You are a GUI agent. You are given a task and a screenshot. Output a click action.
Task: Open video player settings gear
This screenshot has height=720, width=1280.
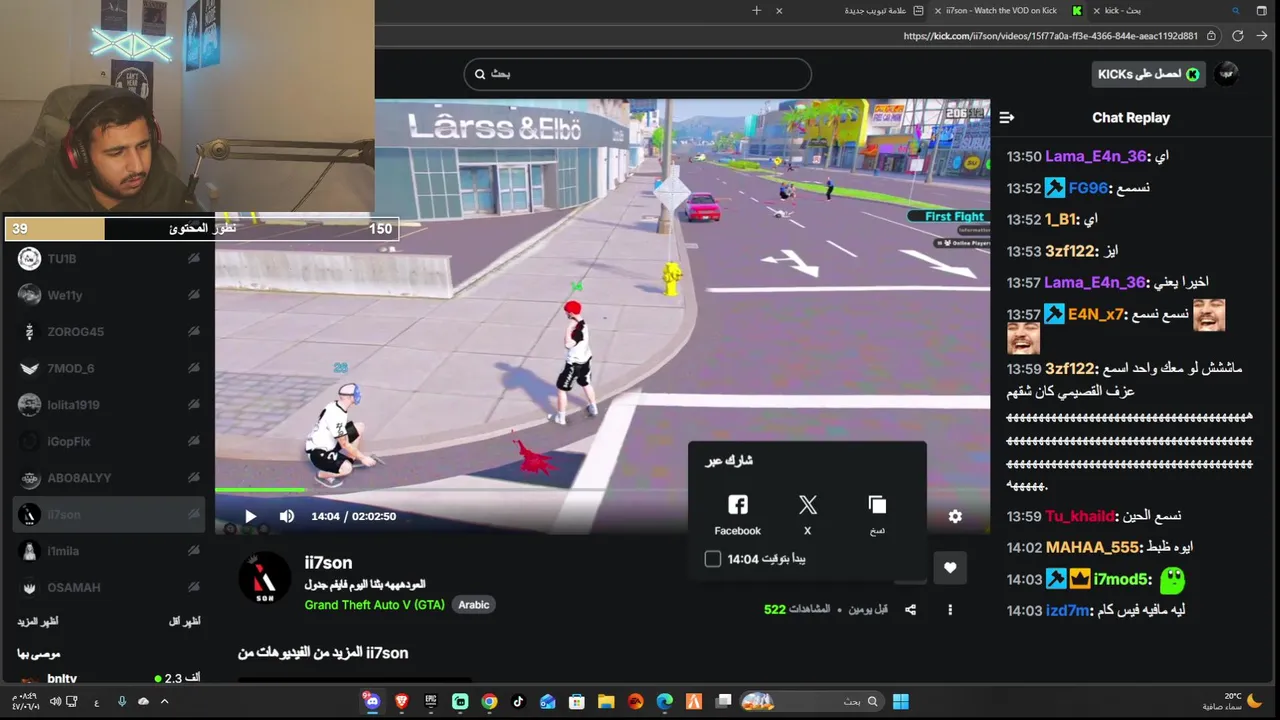[x=955, y=516]
